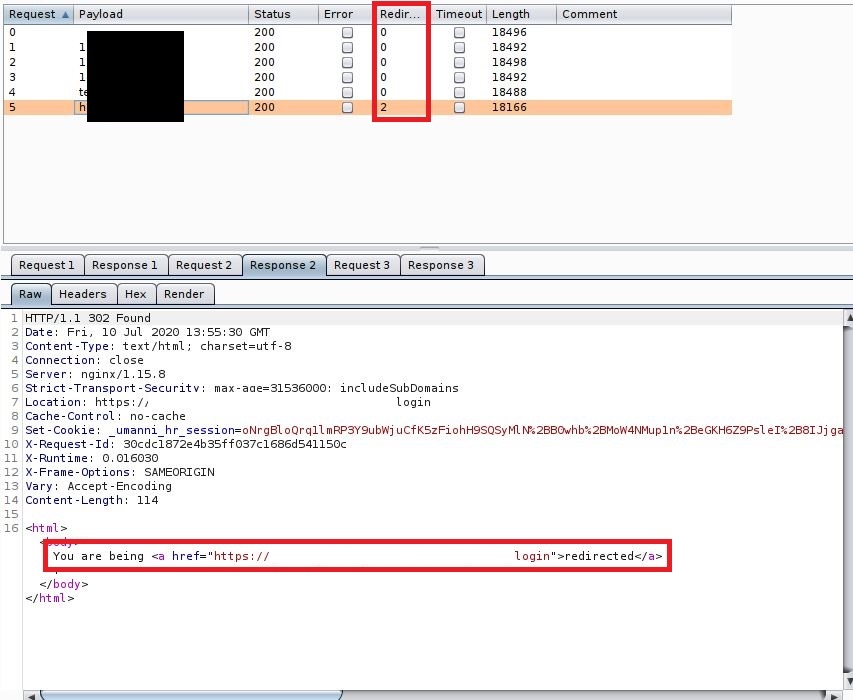This screenshot has width=853, height=700.
Task: Select redirect count 2 in row 5
Action: 384,107
